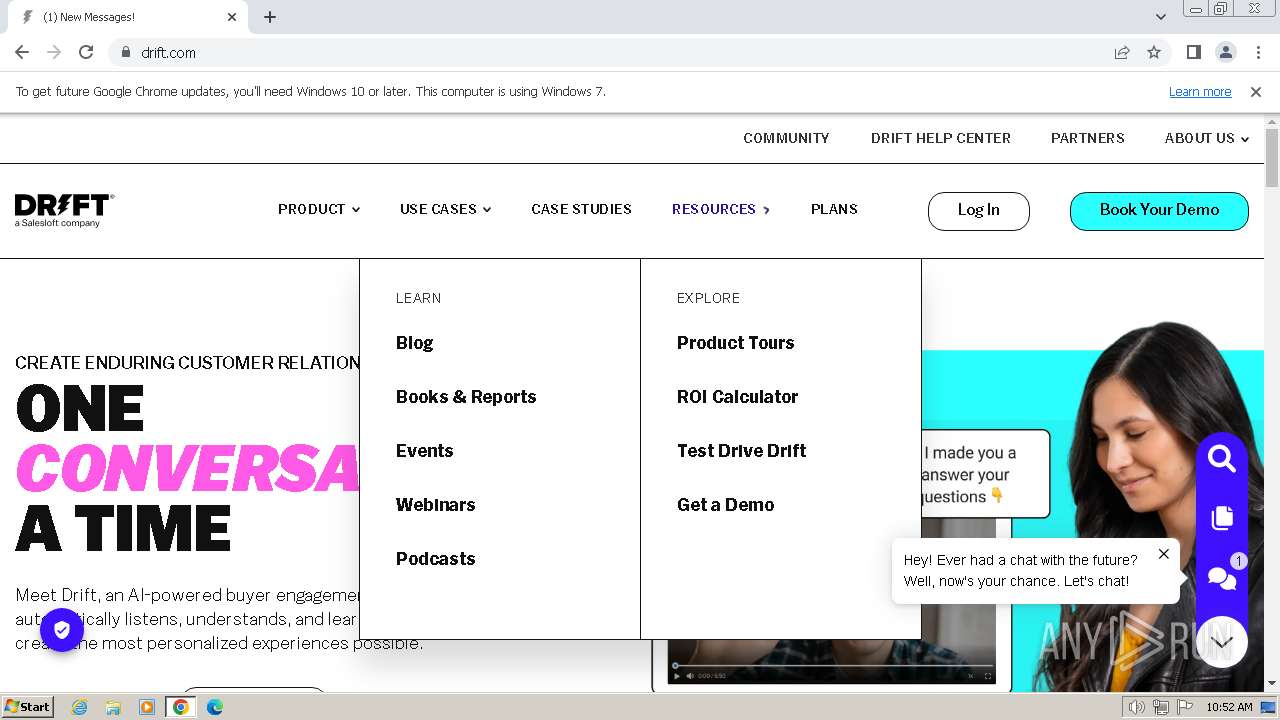This screenshot has width=1280, height=720.
Task: Open the tab search chevron
Action: [1160, 17]
